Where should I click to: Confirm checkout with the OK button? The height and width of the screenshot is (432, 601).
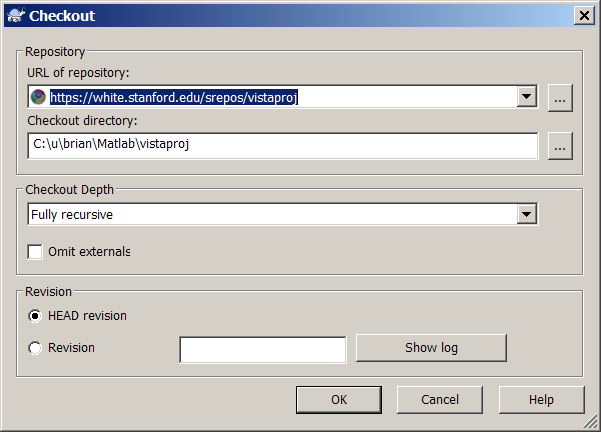[x=339, y=399]
